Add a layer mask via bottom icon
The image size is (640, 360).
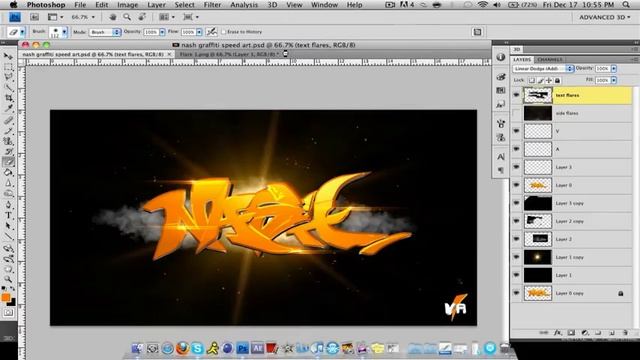click(x=571, y=333)
